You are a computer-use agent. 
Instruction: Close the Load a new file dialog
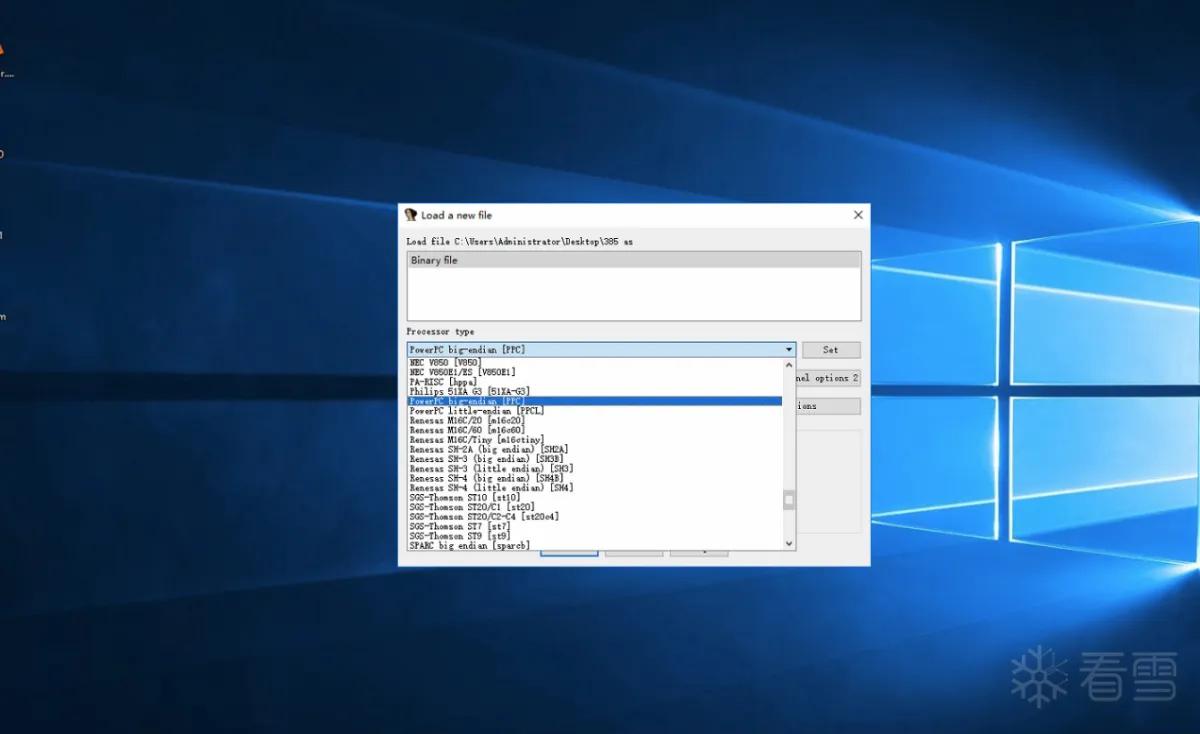[x=858, y=215]
